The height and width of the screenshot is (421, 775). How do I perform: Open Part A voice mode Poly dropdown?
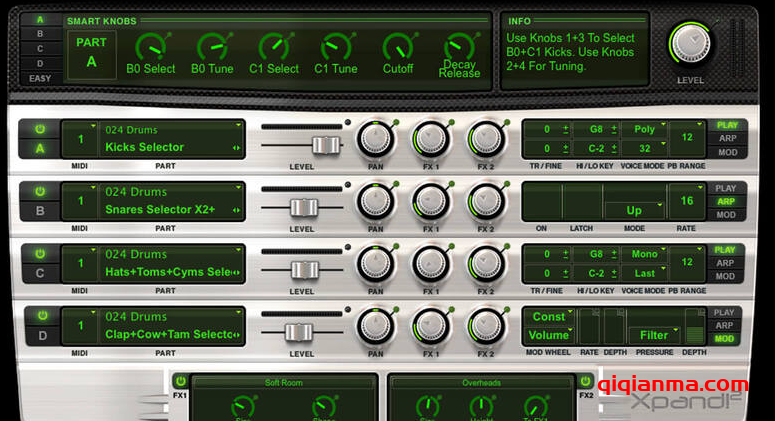click(x=645, y=129)
